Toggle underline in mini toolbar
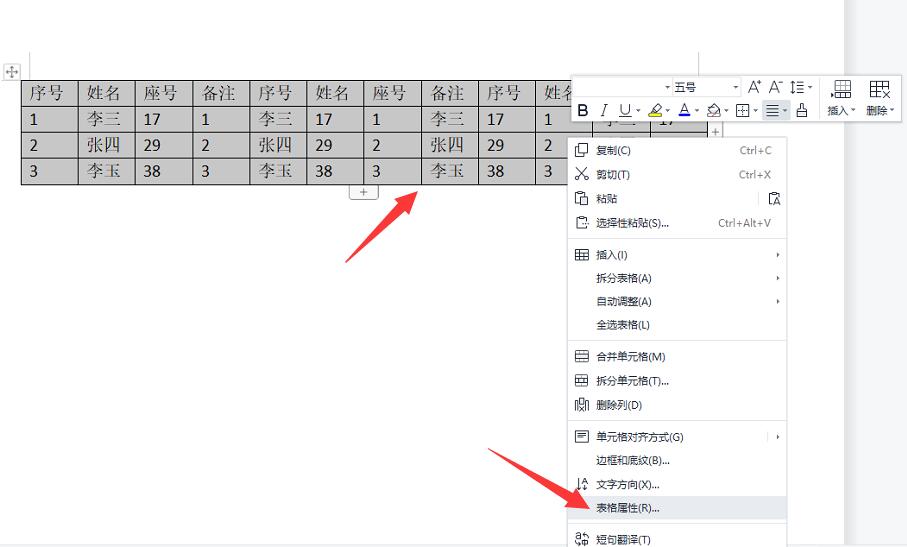907x547 pixels. click(625, 110)
